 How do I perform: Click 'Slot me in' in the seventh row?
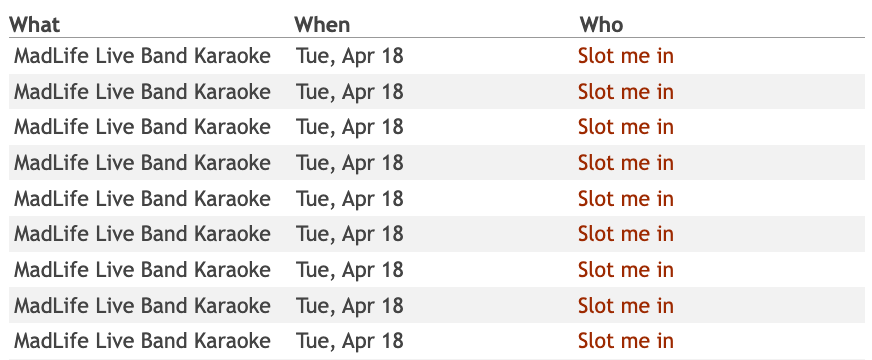(x=626, y=270)
